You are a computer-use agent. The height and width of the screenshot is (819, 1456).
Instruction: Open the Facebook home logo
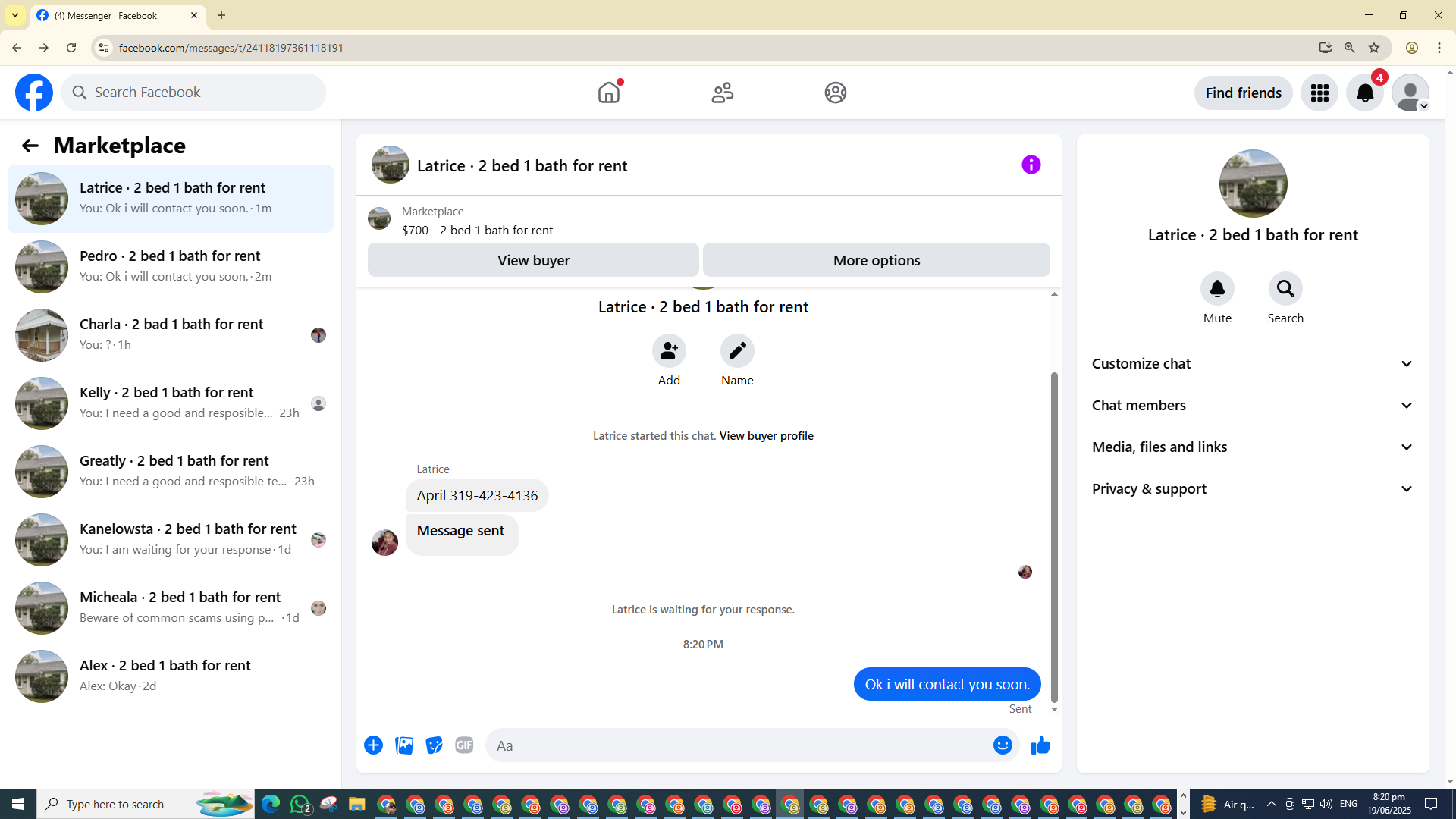click(34, 93)
